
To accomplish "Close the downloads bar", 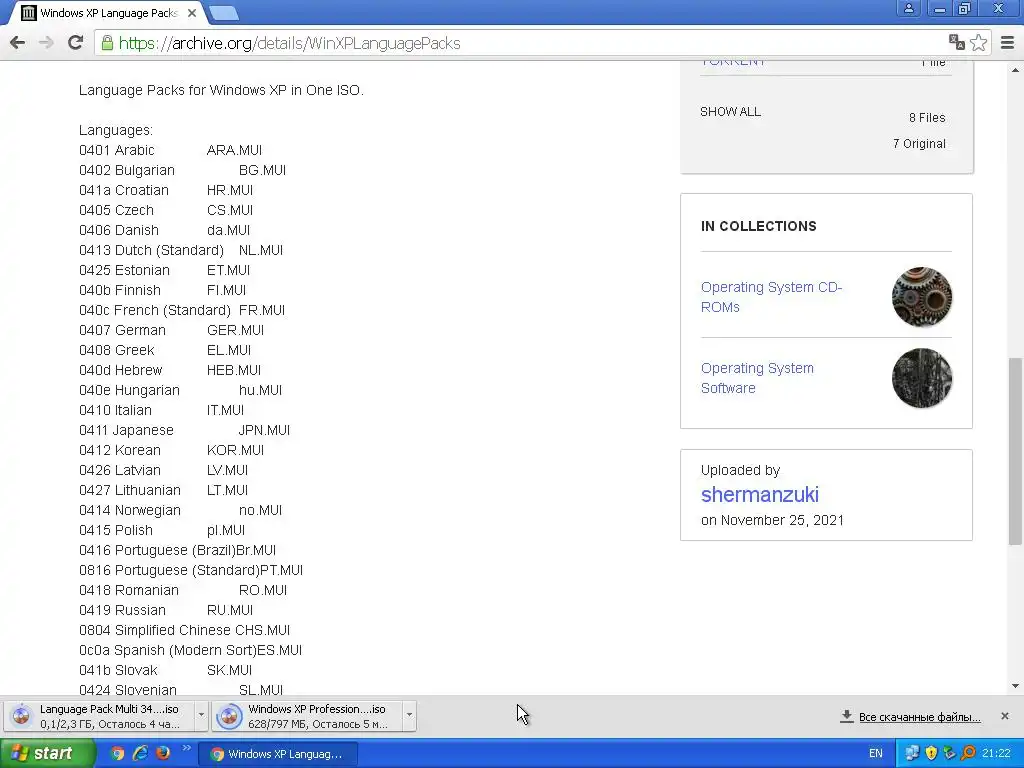I will pyautogui.click(x=1004, y=716).
